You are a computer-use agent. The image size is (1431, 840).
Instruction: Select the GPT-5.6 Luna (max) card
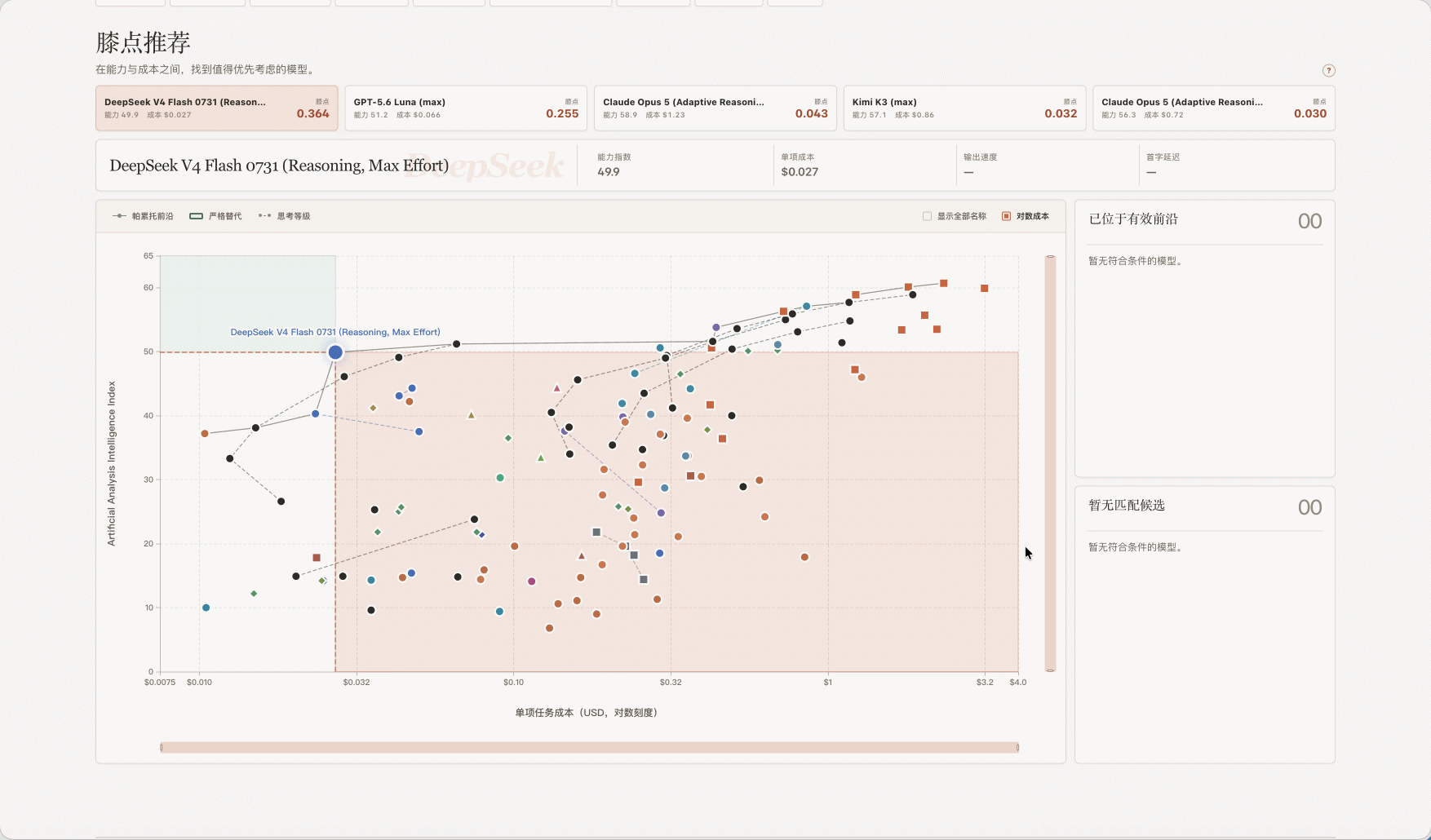(466, 108)
